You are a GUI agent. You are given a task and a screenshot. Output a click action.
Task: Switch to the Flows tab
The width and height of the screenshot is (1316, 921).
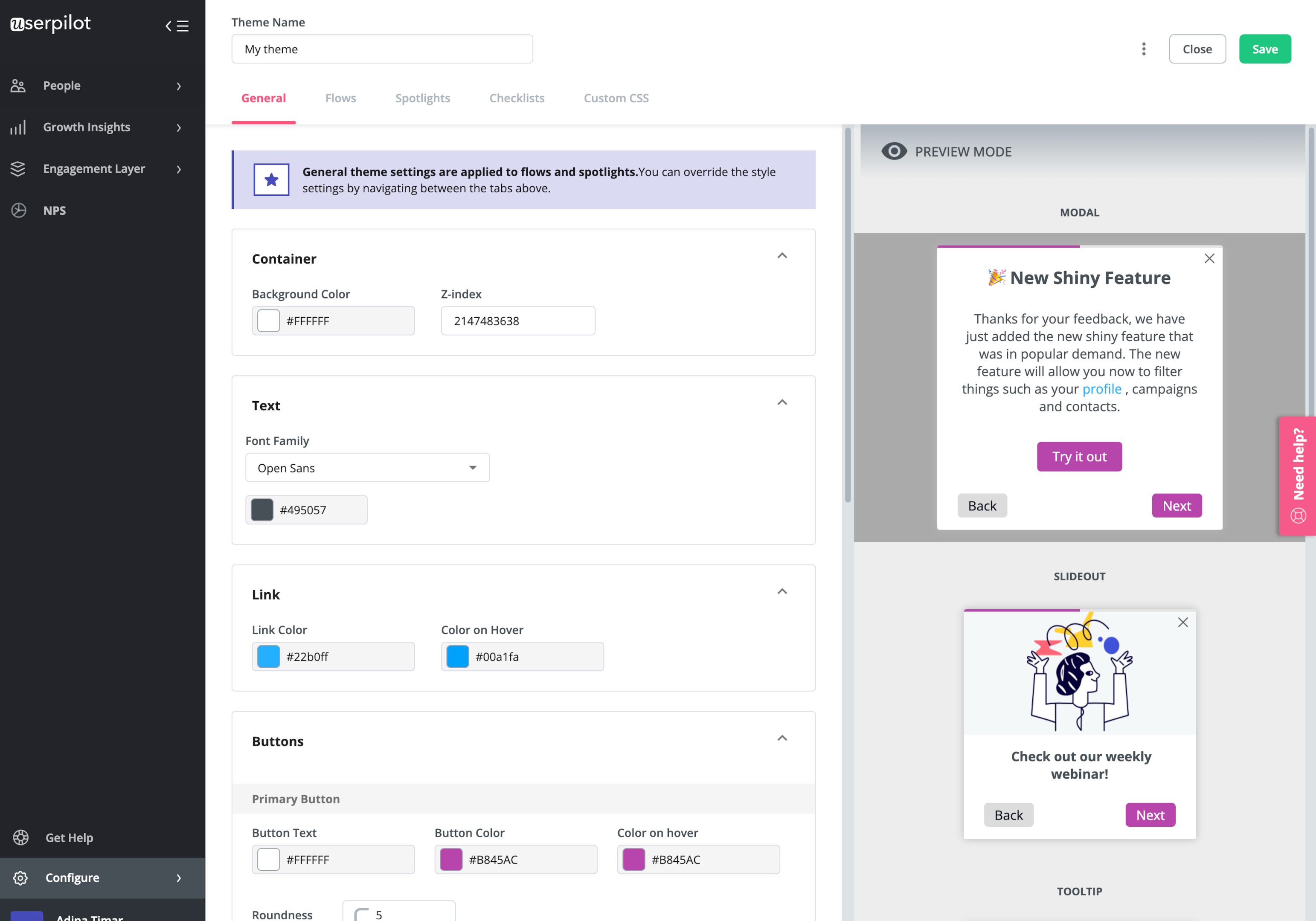point(340,97)
